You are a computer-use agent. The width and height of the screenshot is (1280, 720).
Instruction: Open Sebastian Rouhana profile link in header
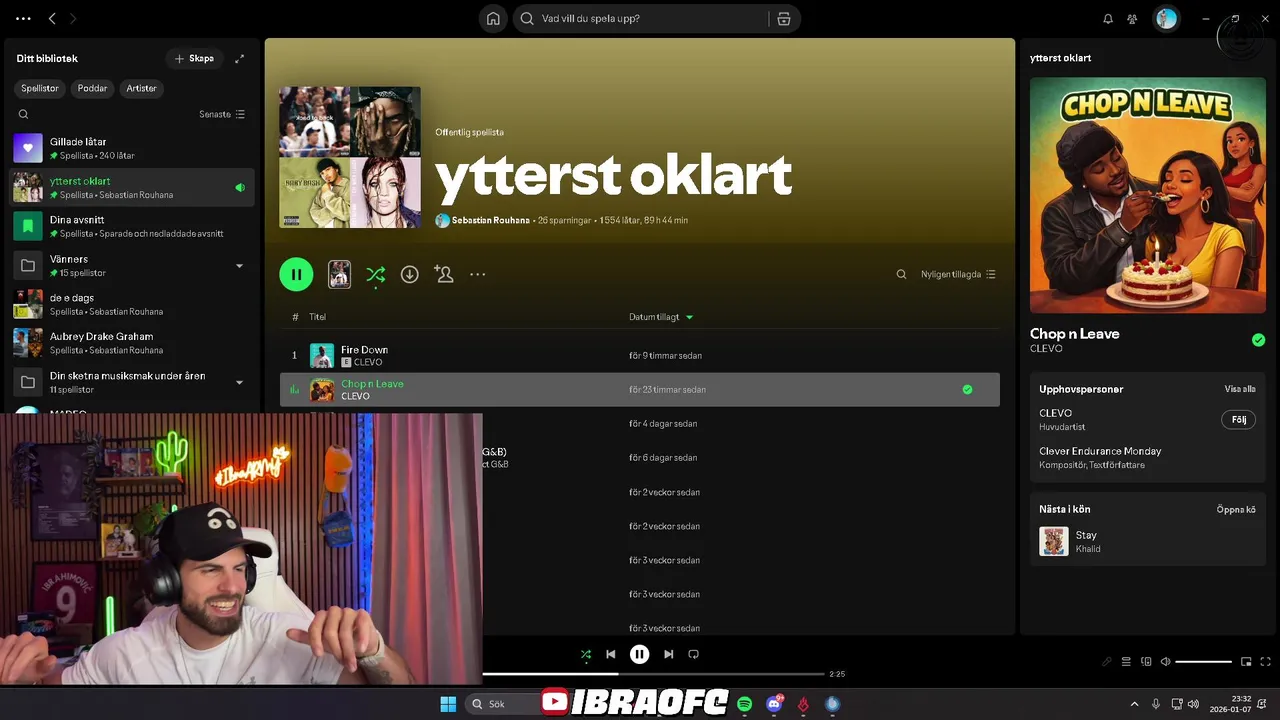(490, 220)
